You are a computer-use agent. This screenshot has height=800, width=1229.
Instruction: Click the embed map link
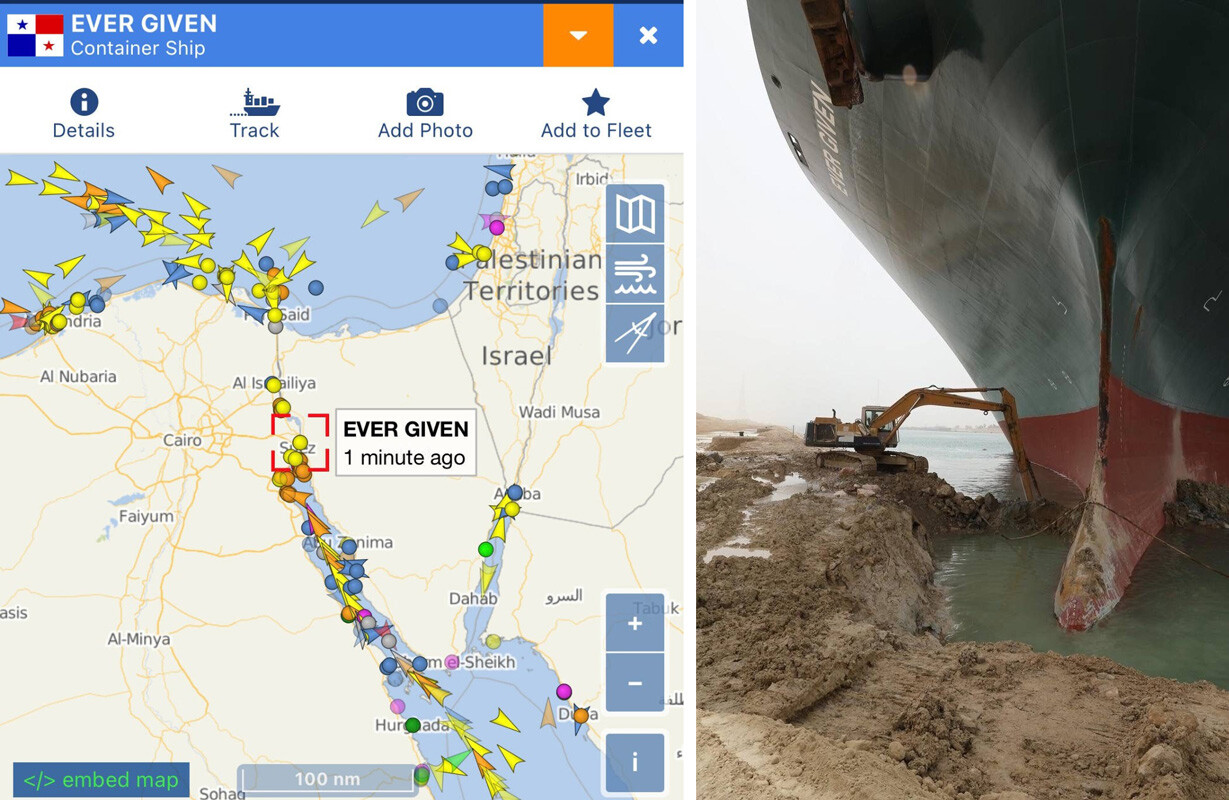coord(100,780)
